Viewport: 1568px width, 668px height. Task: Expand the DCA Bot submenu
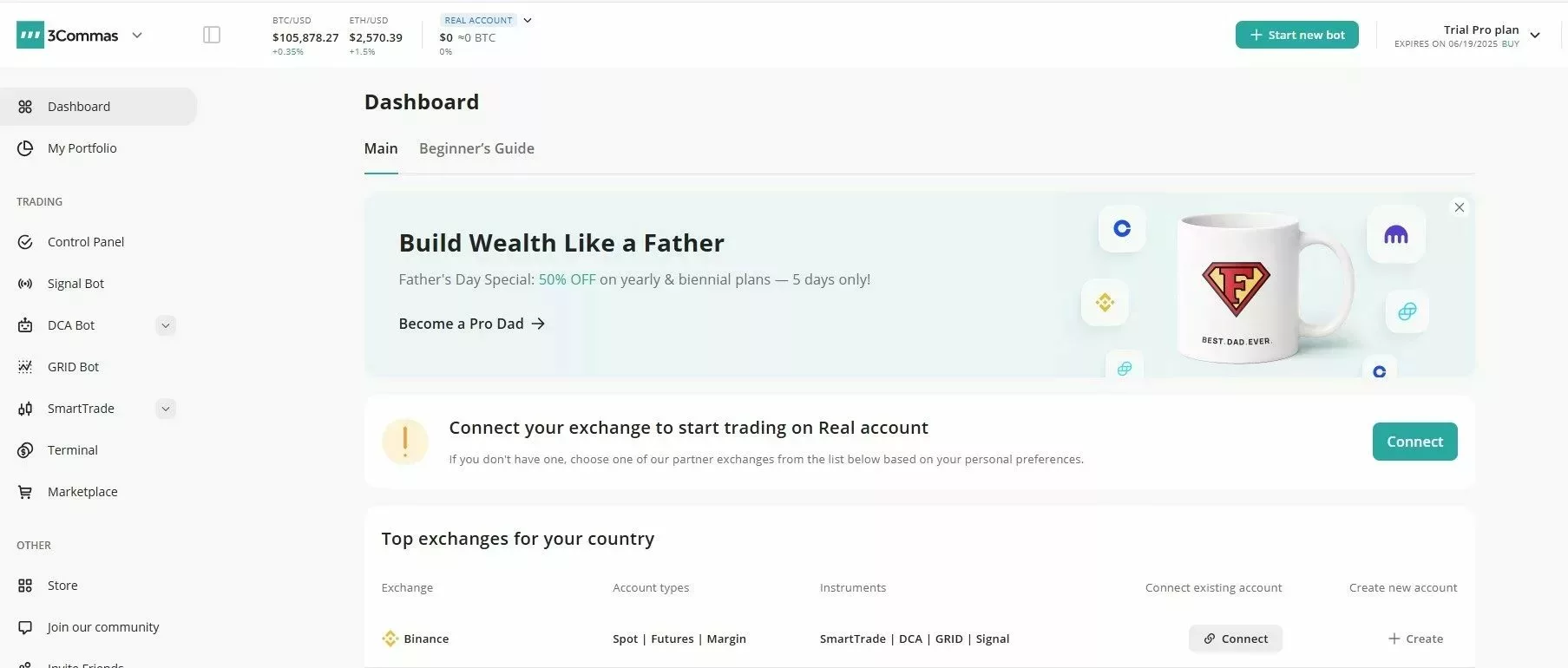(x=166, y=324)
